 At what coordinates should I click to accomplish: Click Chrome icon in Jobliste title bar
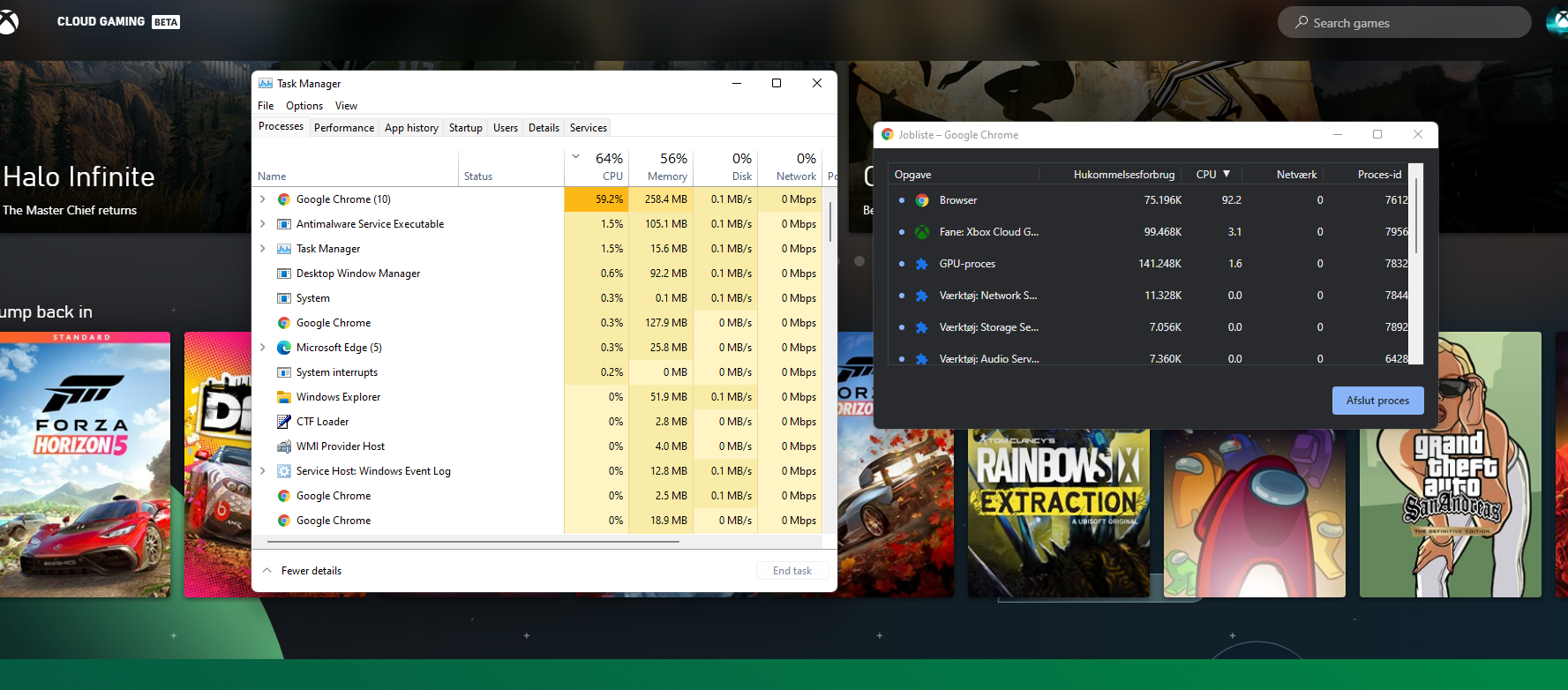pos(888,134)
